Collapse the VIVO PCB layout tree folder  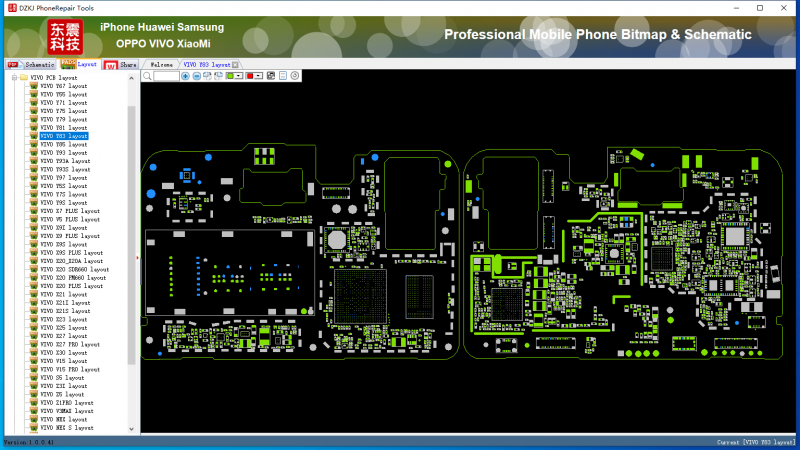(x=15, y=78)
